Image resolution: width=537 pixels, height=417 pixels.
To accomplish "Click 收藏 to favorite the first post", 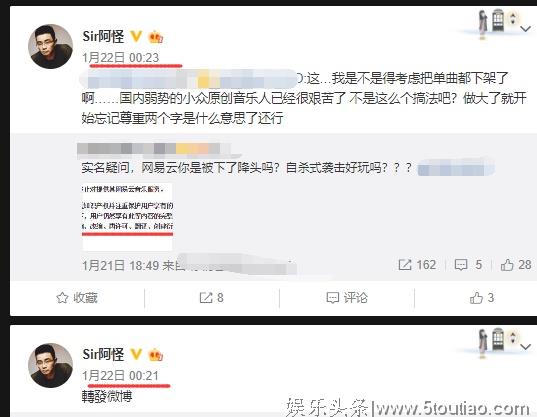I will coord(77,298).
